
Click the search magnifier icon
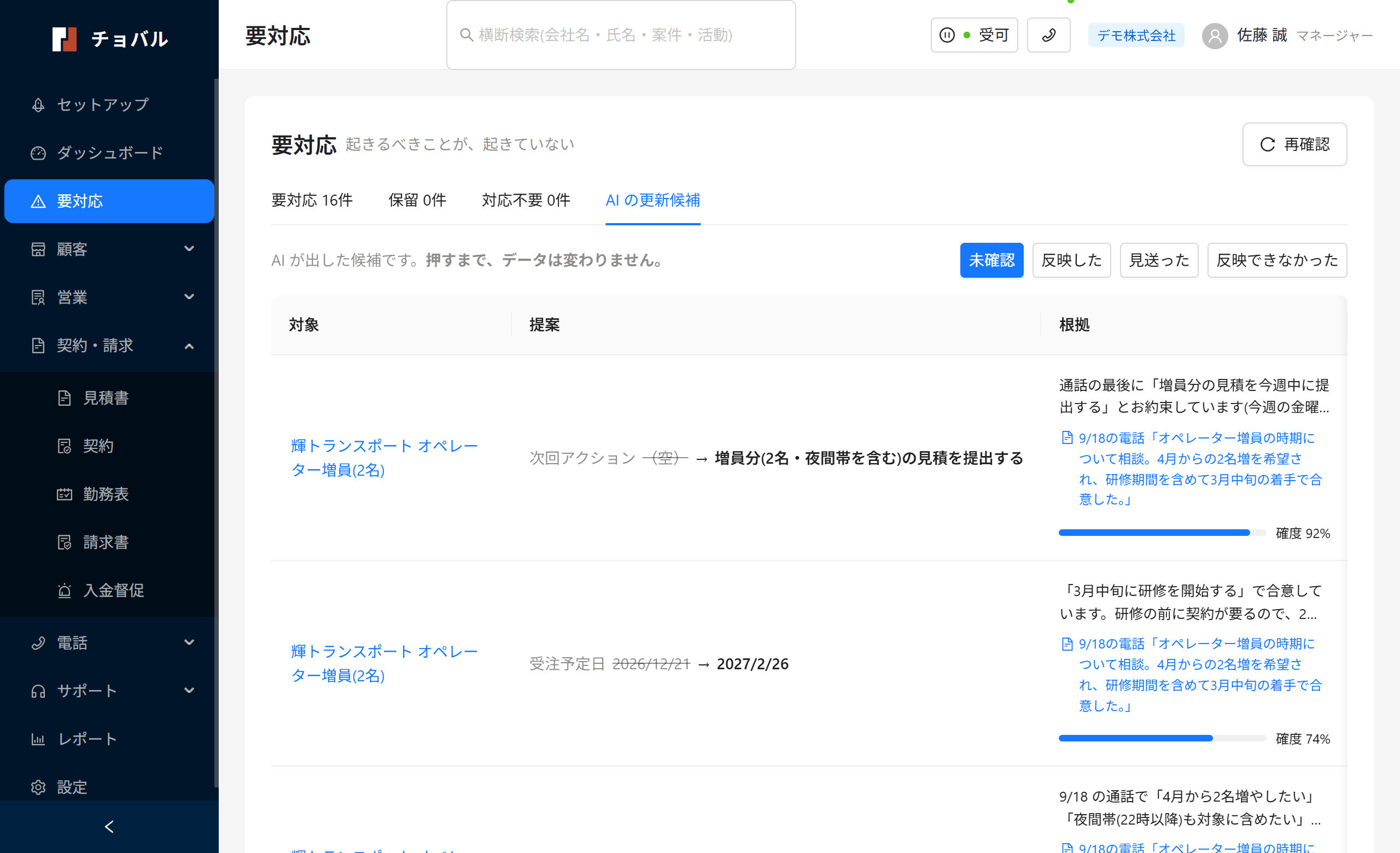(466, 35)
